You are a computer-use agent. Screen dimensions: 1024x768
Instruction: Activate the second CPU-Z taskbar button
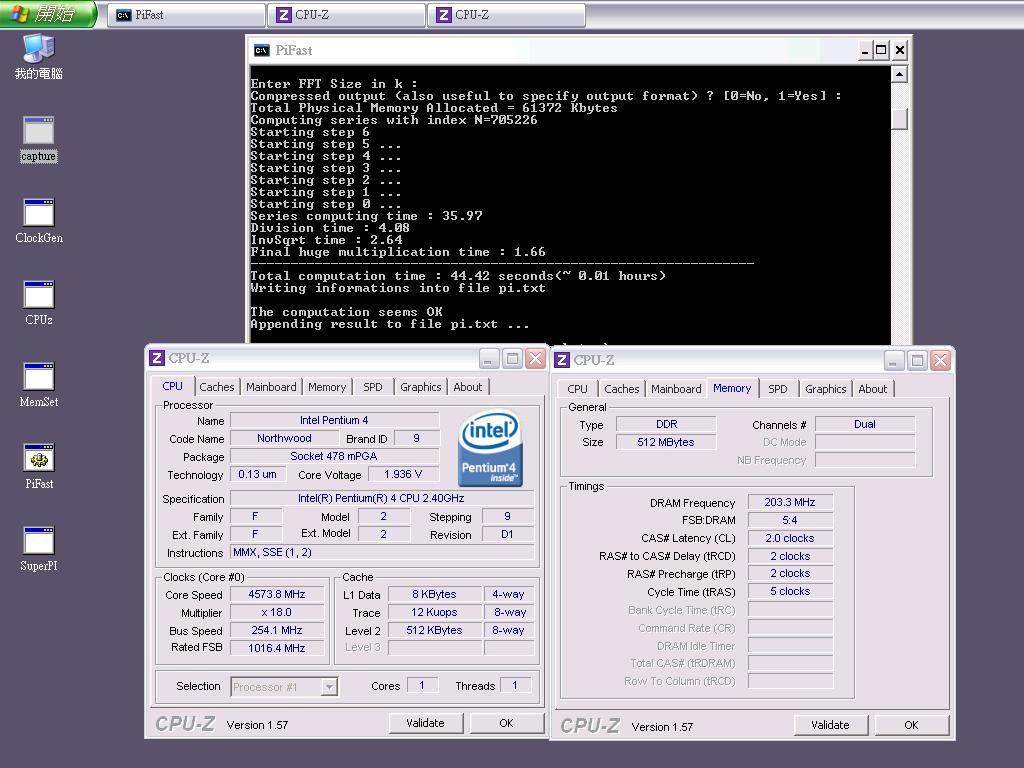pyautogui.click(x=507, y=15)
